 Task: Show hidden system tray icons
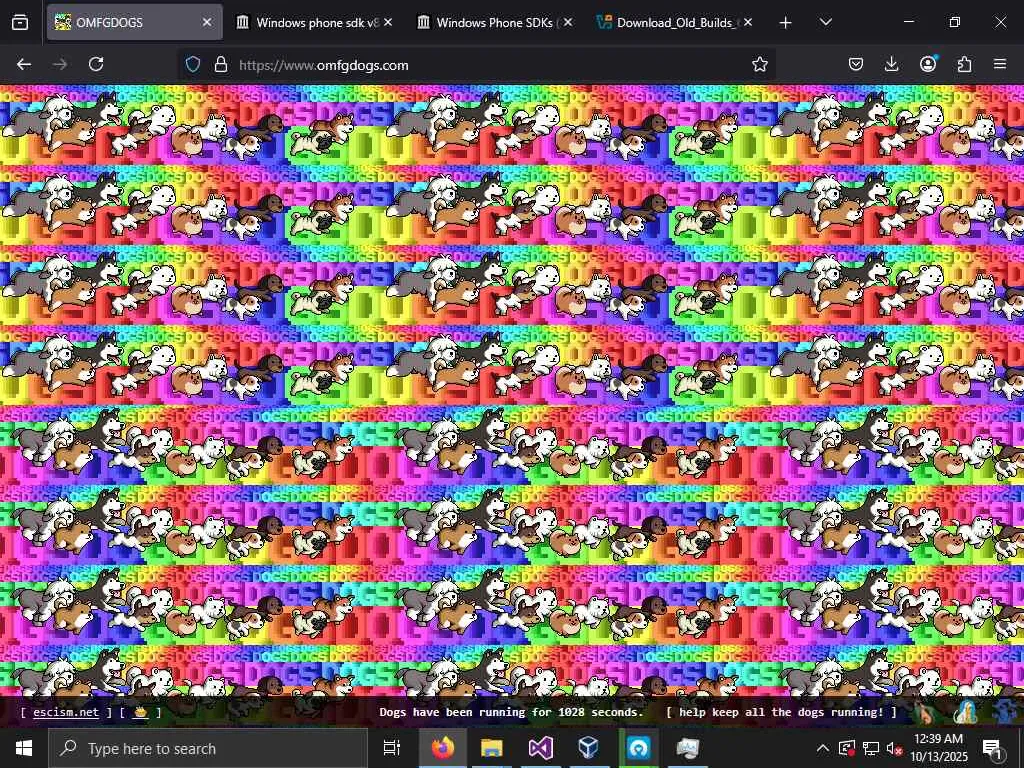[823, 748]
